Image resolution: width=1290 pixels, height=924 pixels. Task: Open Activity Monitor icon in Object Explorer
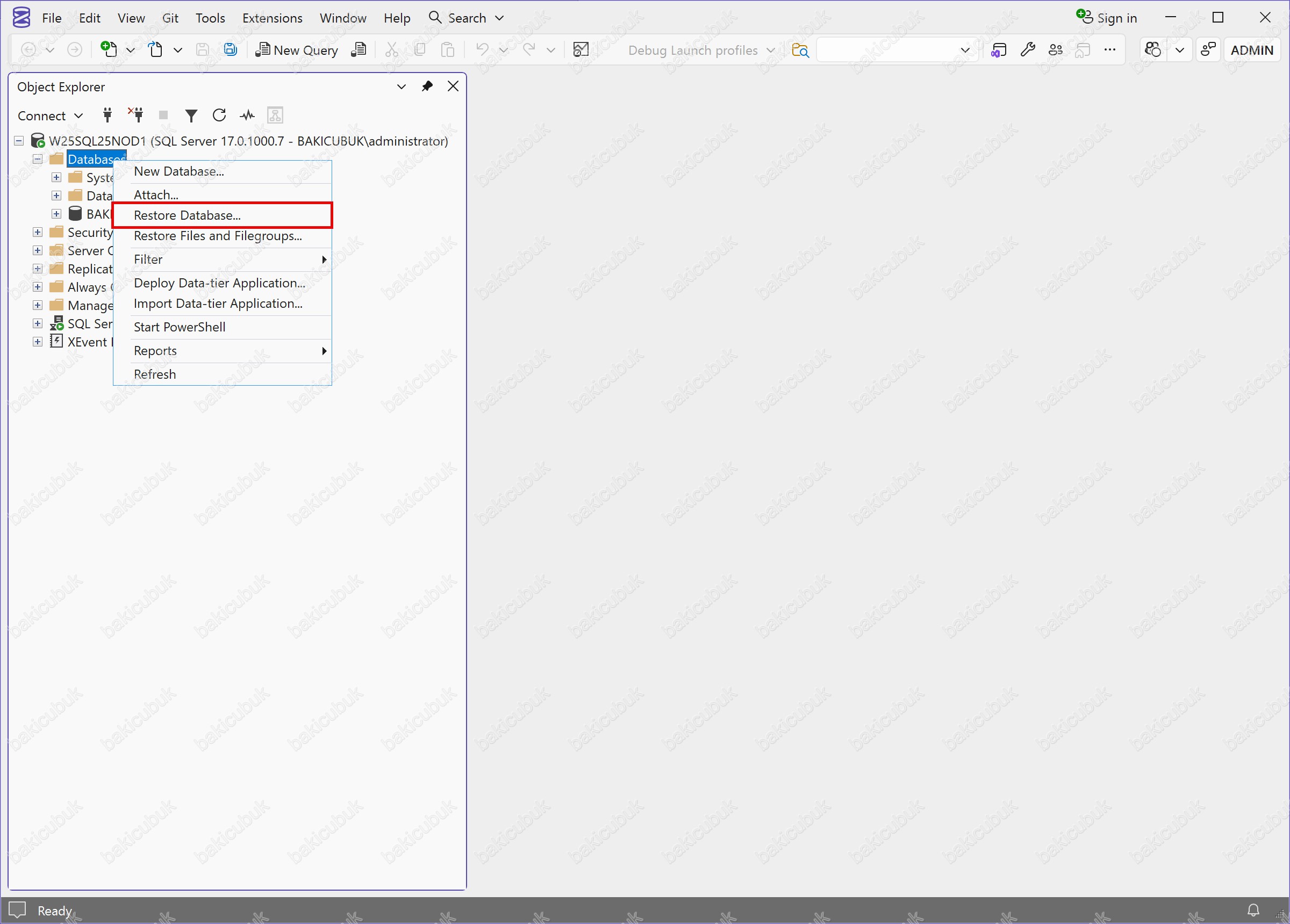tap(247, 116)
